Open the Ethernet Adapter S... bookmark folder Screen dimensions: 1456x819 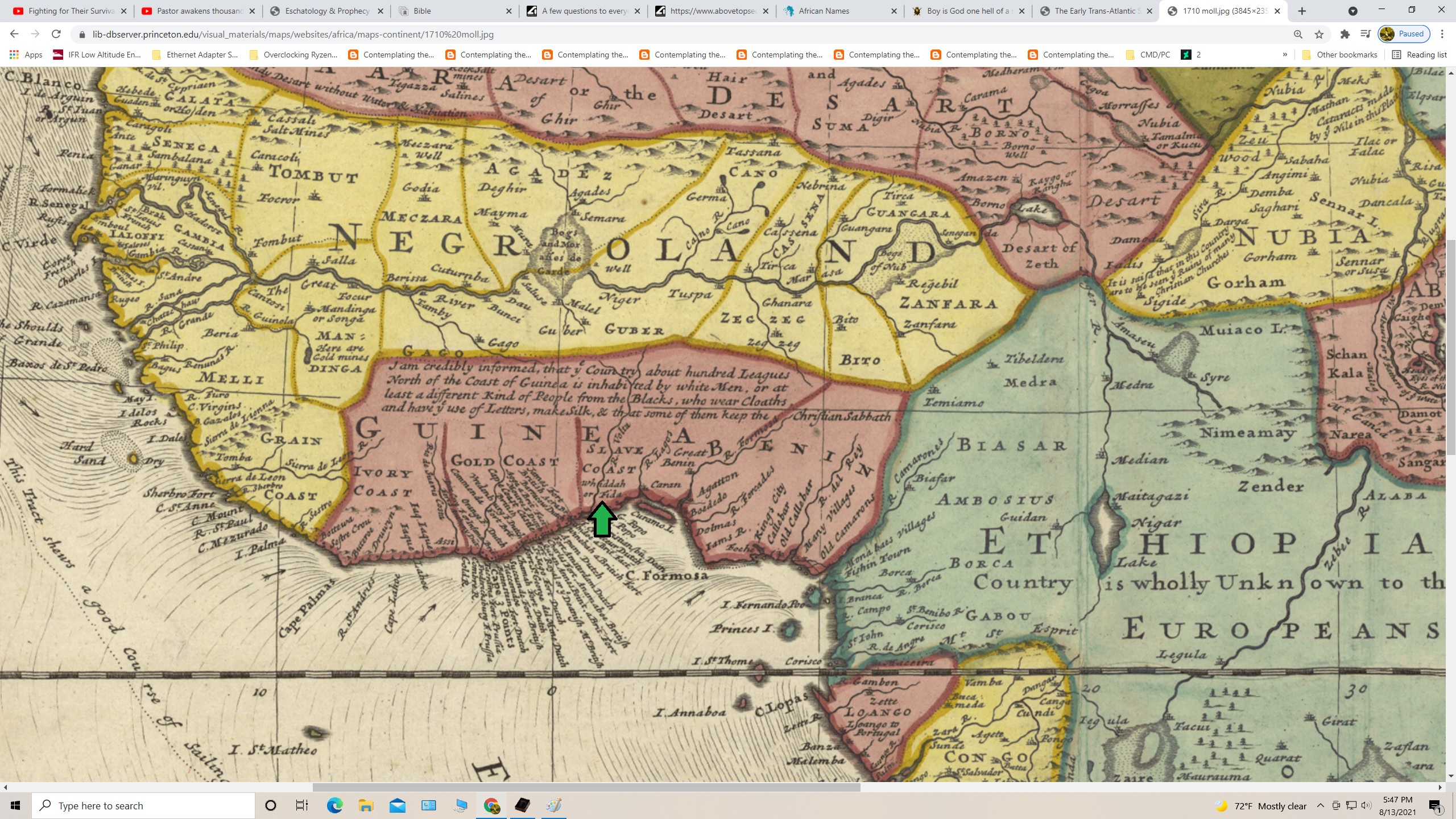pos(195,55)
